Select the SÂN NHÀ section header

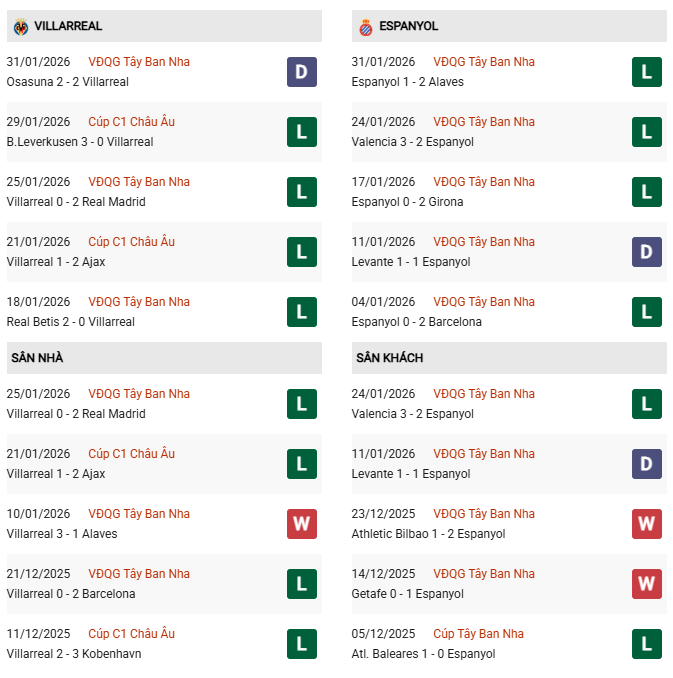tap(38, 358)
